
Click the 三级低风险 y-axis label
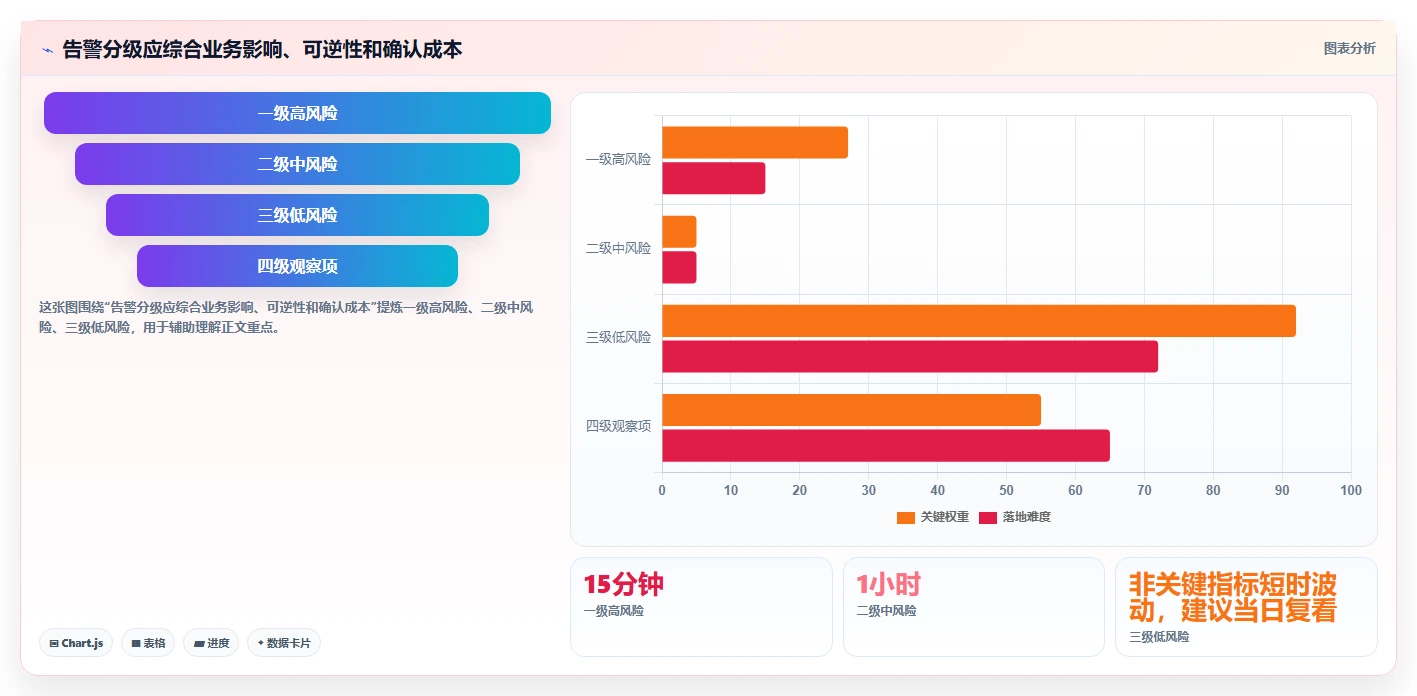(618, 337)
